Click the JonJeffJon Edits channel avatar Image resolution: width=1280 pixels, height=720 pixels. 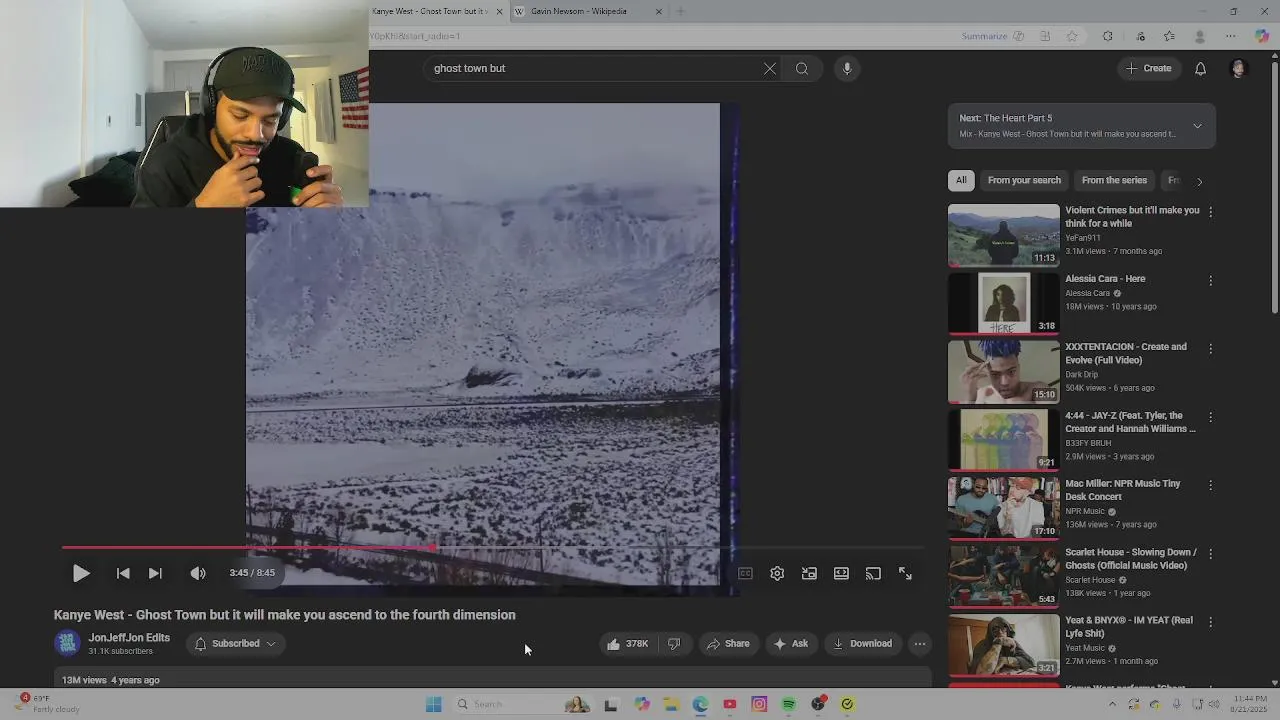coord(67,644)
